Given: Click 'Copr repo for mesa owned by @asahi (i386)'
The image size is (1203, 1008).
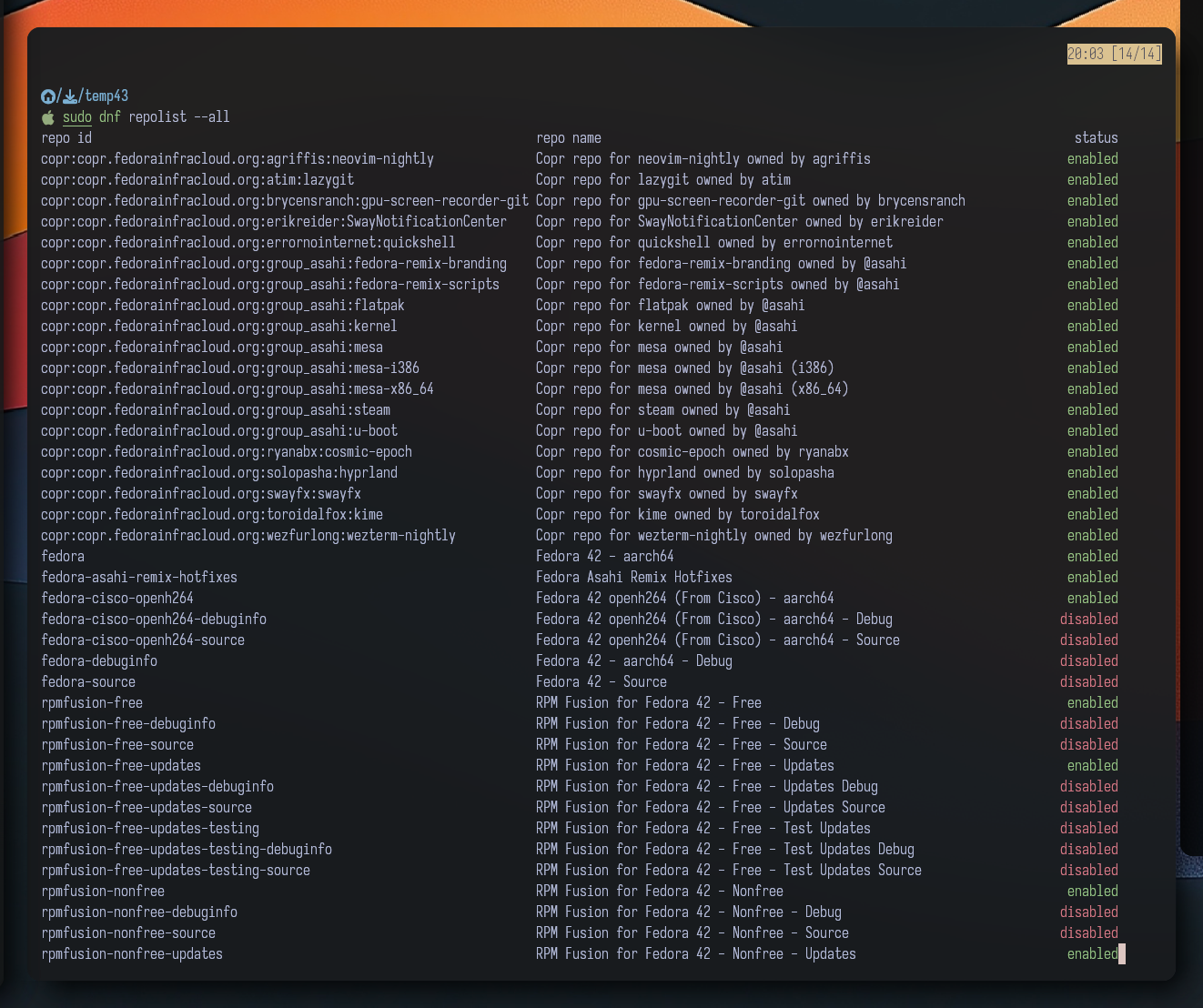Looking at the screenshot, I should 685,368.
